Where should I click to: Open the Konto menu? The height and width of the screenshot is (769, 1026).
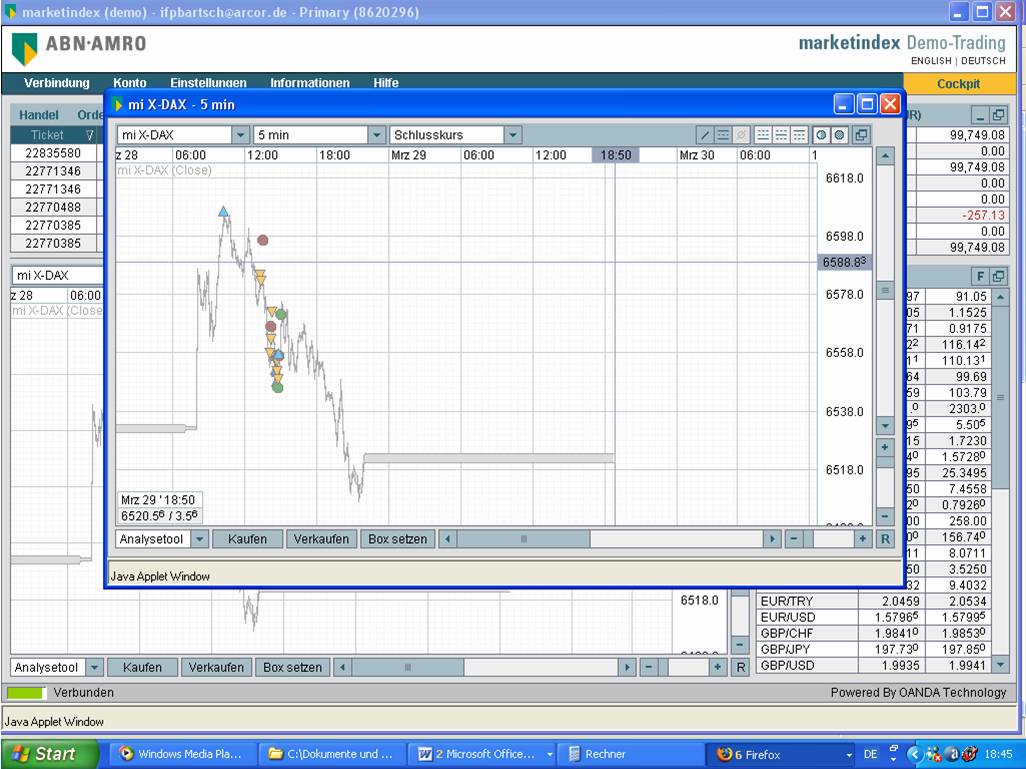tap(130, 83)
